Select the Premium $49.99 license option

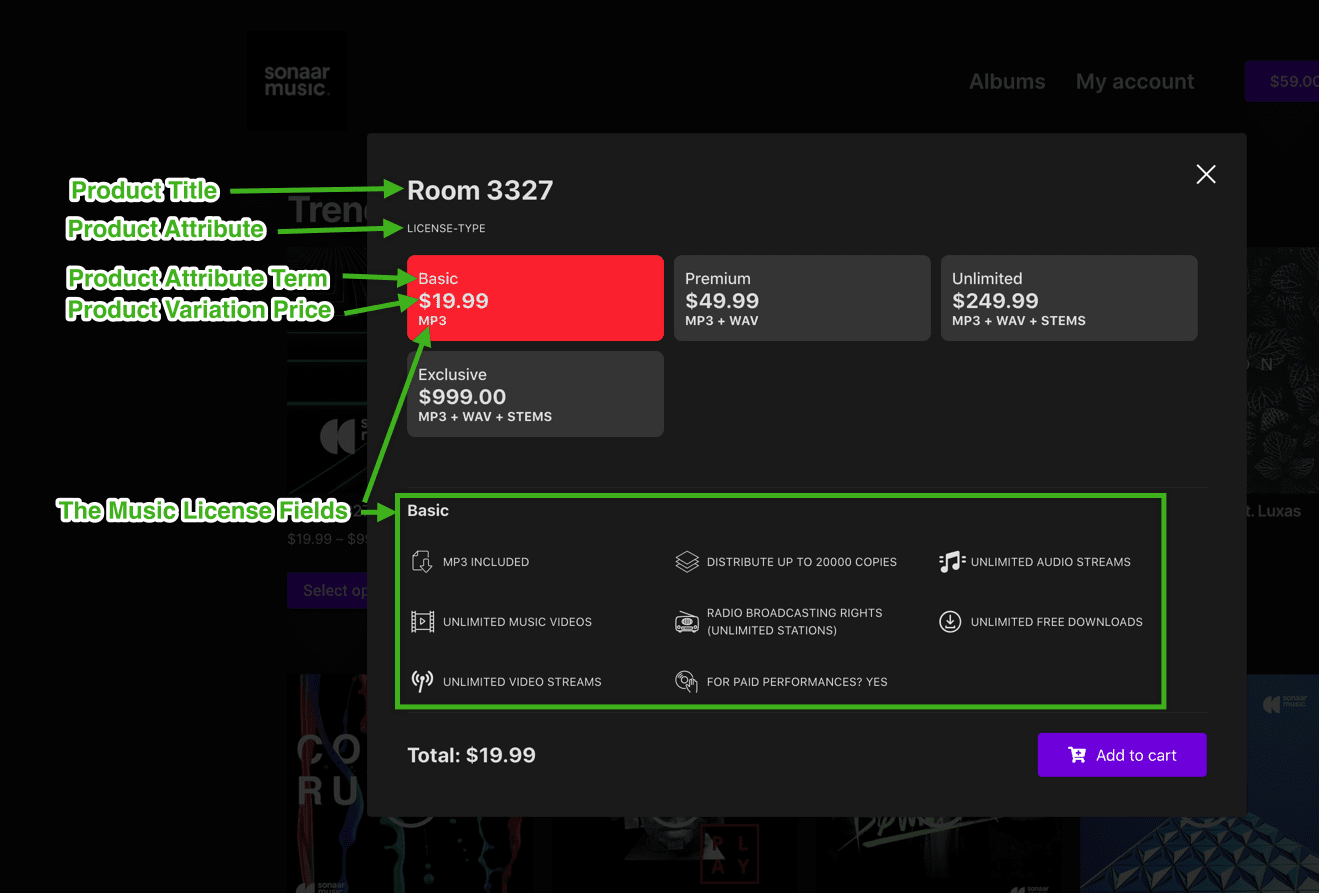(802, 298)
